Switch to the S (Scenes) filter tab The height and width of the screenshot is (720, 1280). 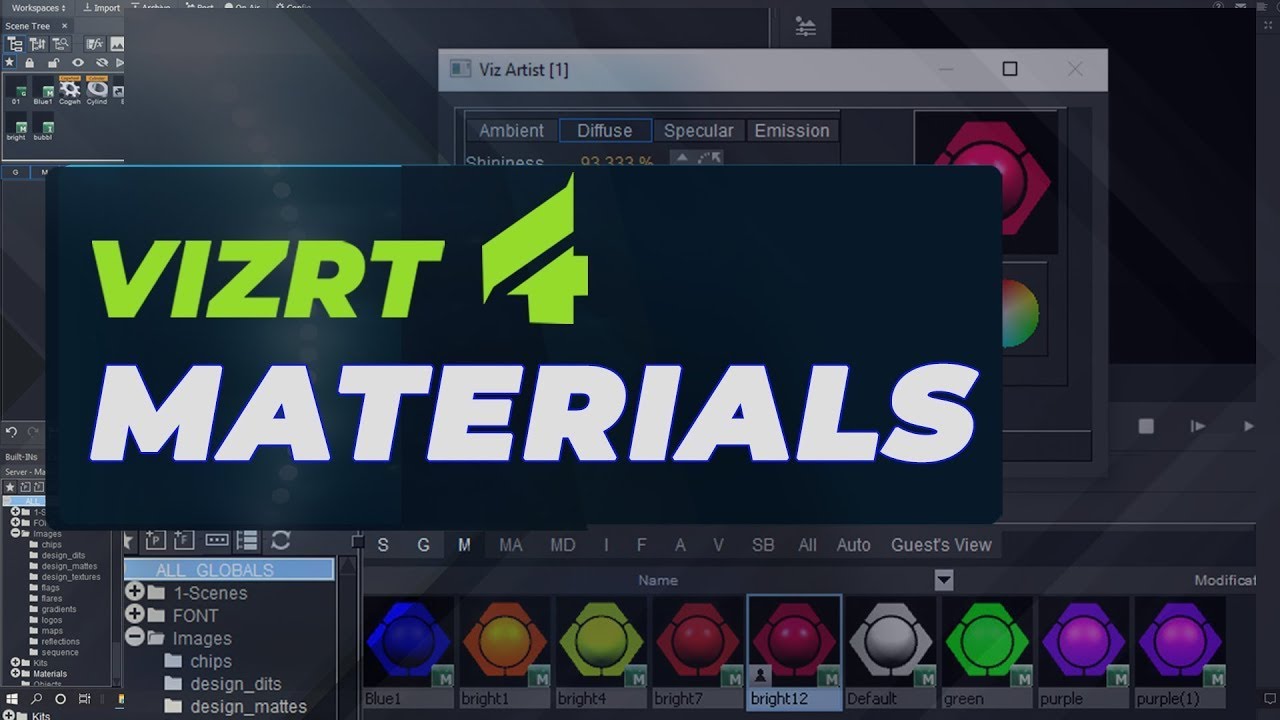tap(383, 545)
